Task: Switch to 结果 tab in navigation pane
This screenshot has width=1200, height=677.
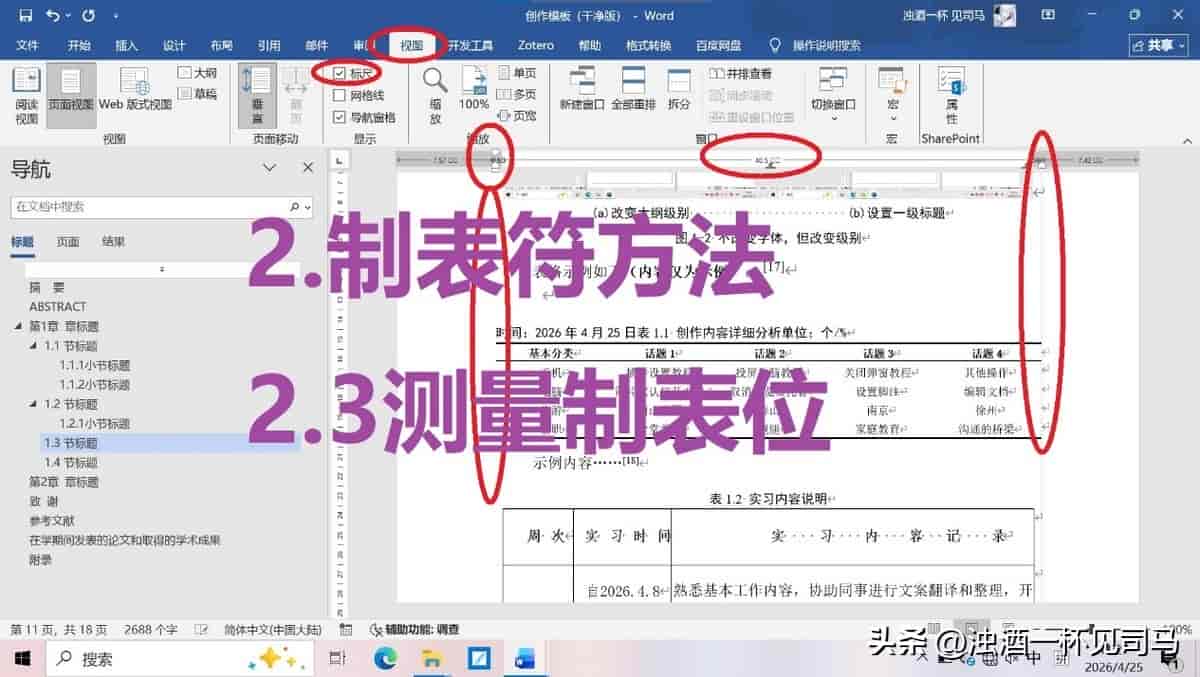Action: (114, 241)
